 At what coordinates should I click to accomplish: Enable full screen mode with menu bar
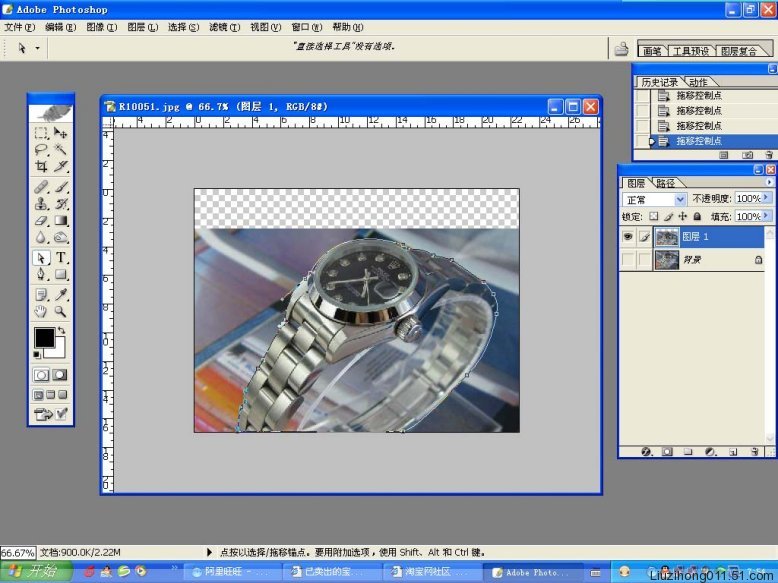51,394
